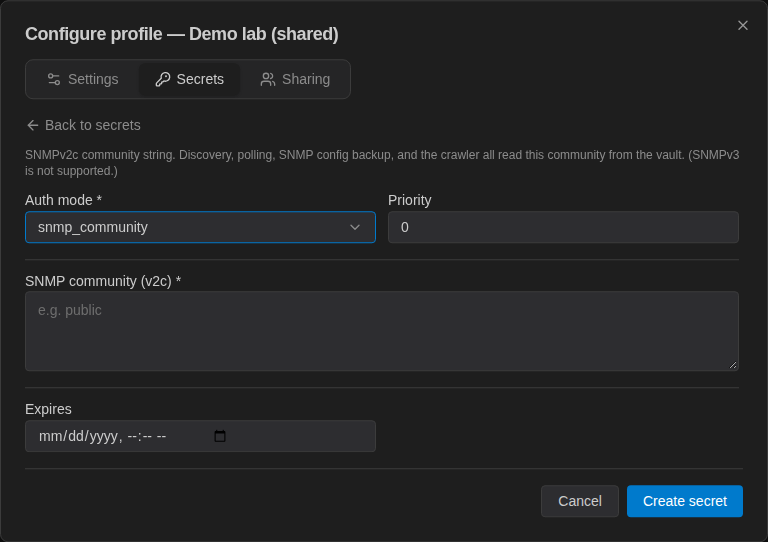768x542 pixels.
Task: Focus the Priority input field
Action: tap(563, 227)
